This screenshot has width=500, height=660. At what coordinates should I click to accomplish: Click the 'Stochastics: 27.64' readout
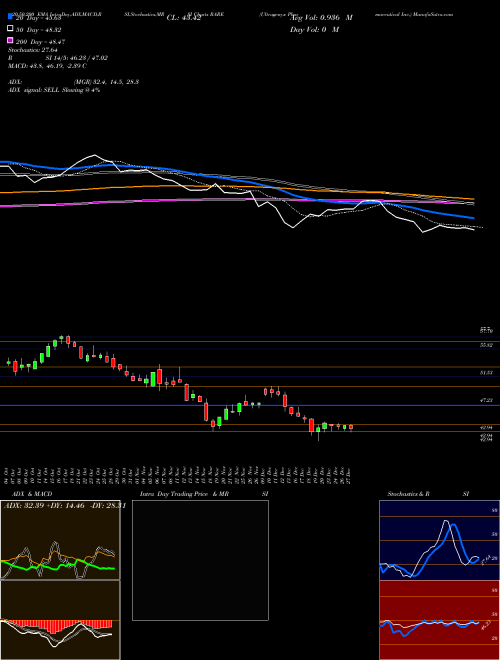(32, 50)
